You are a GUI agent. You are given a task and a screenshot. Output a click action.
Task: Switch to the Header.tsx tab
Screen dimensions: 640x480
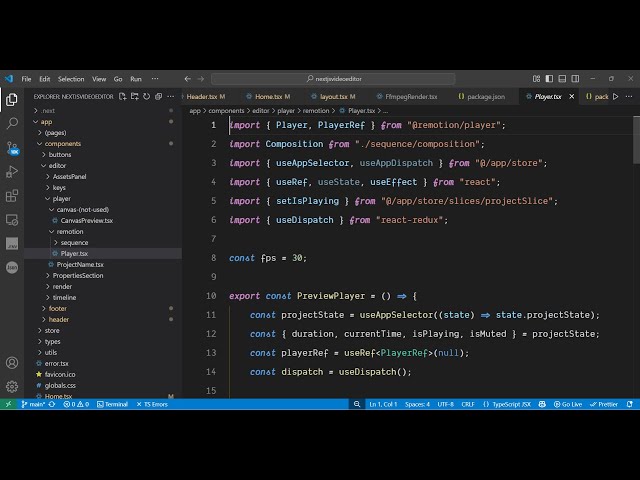[x=206, y=96]
